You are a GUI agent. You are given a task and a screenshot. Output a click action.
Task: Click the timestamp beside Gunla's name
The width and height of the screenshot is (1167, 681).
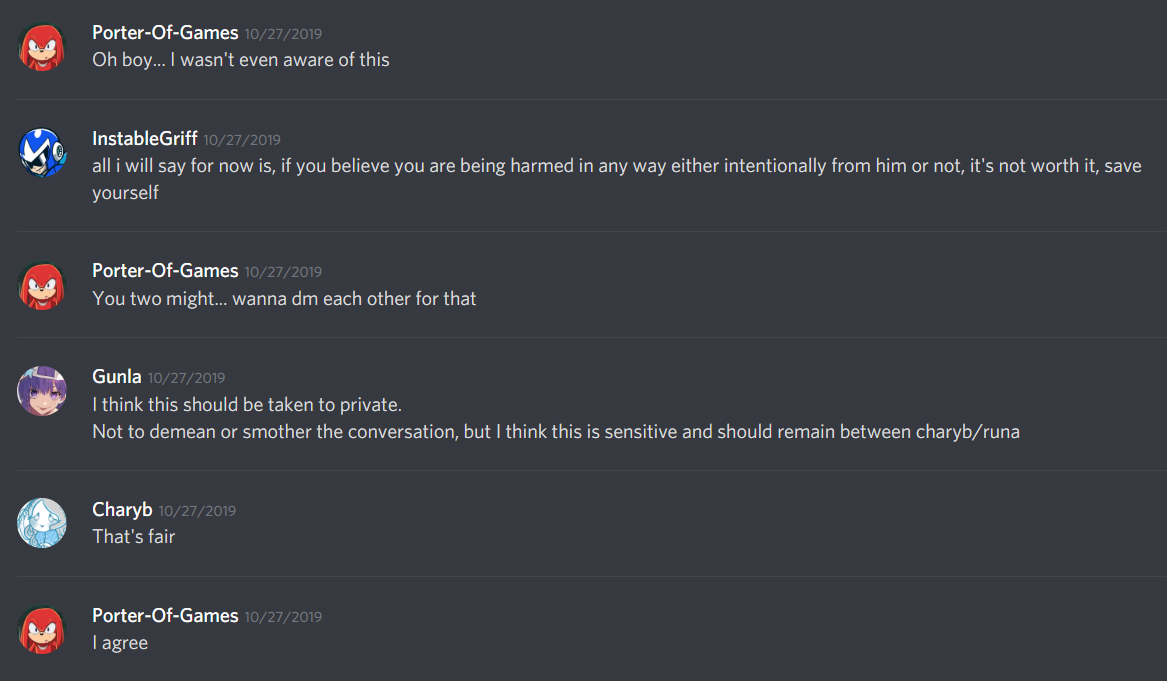click(x=186, y=378)
